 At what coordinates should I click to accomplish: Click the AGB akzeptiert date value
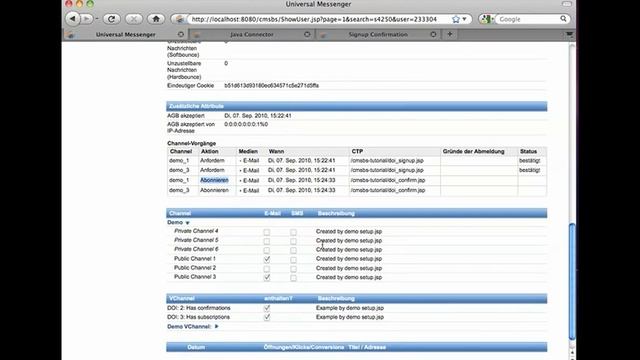coord(258,116)
